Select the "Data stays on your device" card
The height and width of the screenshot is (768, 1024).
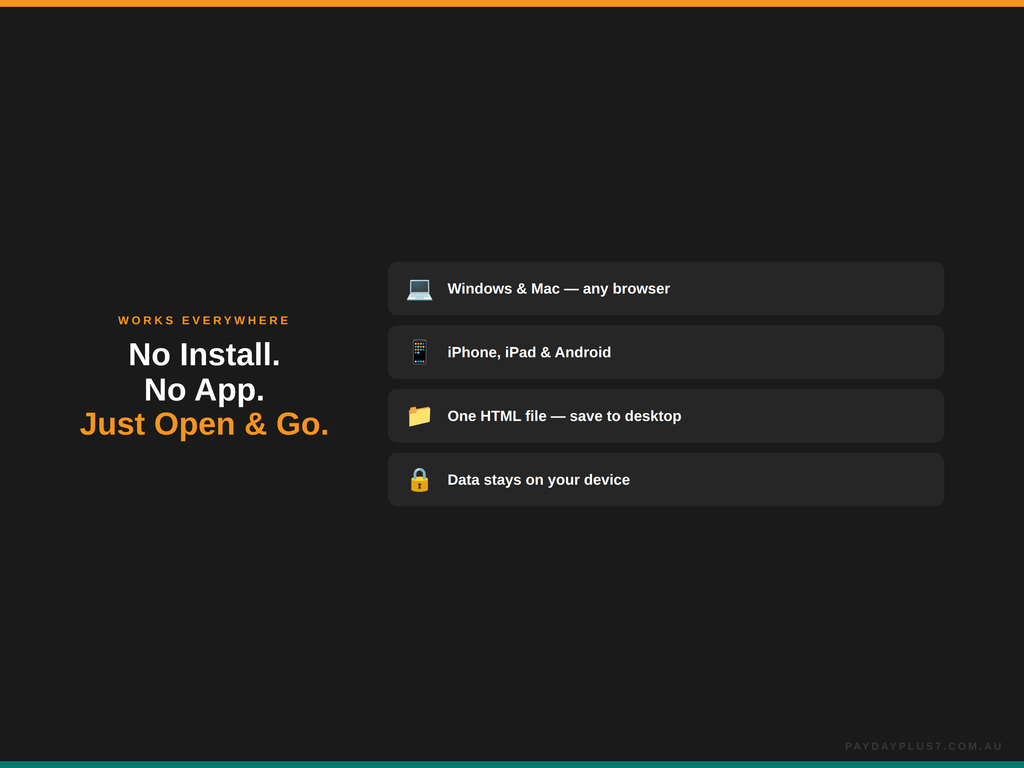point(666,479)
